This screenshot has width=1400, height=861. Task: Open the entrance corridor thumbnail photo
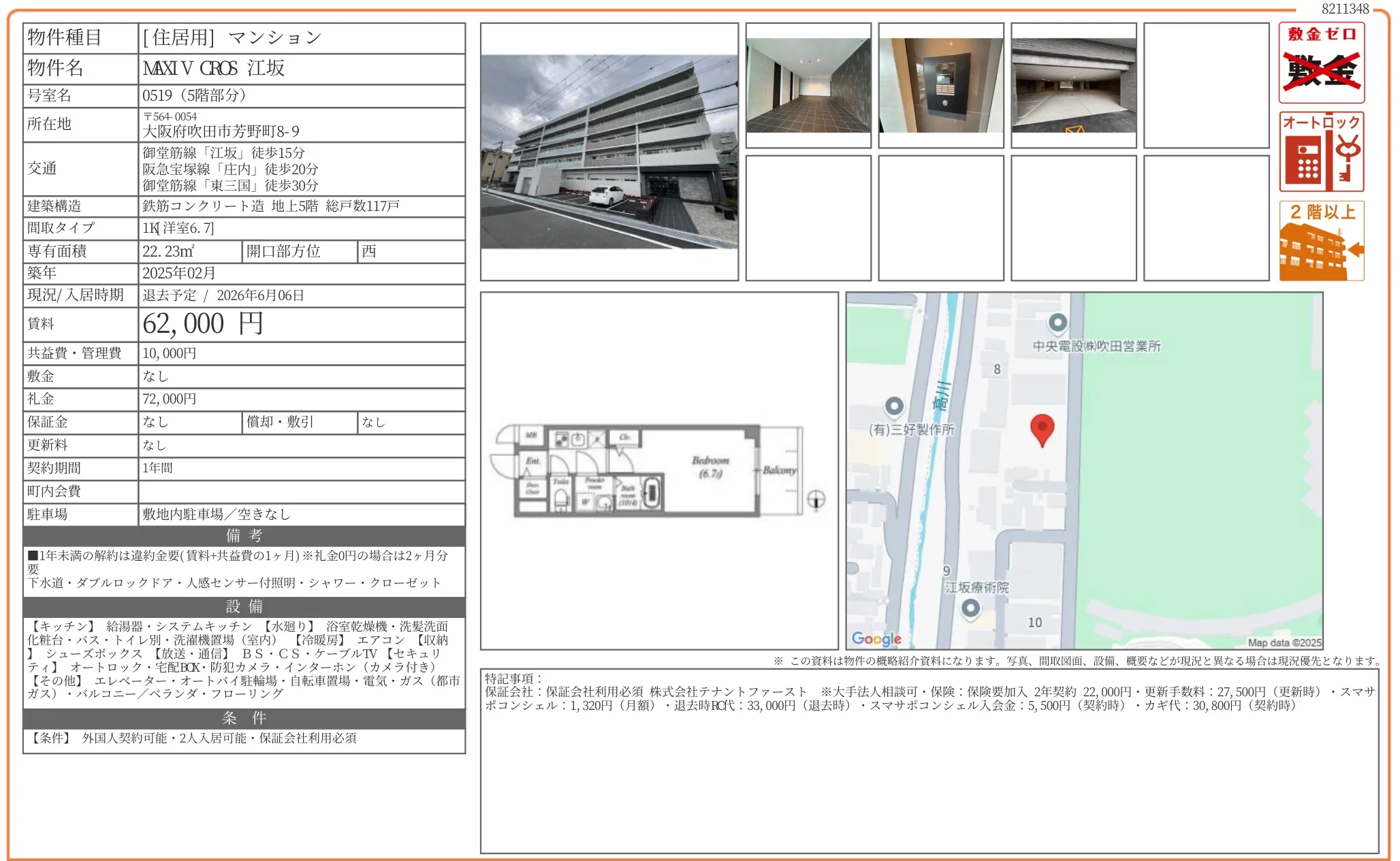[x=808, y=85]
